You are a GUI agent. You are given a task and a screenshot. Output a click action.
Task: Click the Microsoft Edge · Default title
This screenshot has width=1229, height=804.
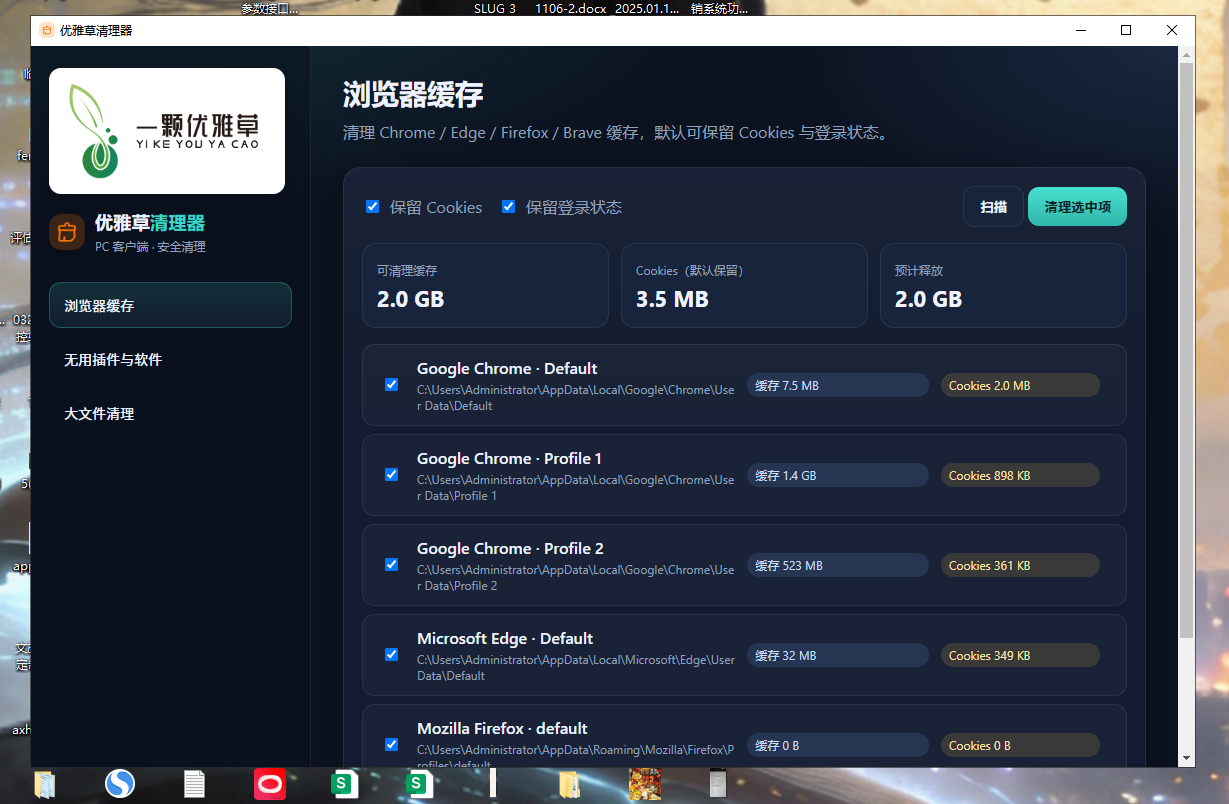tap(505, 639)
